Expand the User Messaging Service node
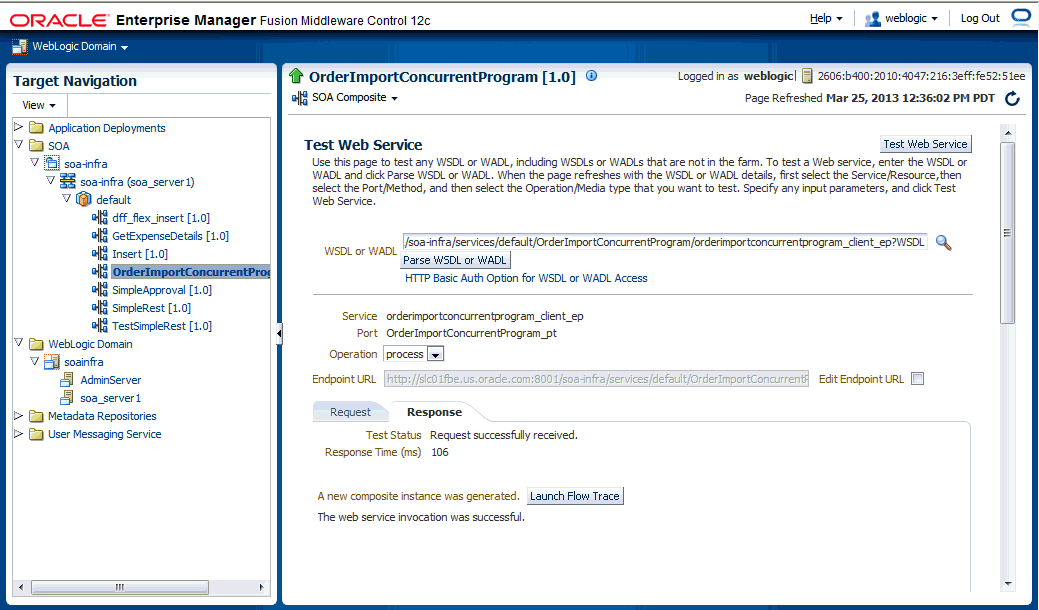The width and height of the screenshot is (1039, 610). point(19,433)
